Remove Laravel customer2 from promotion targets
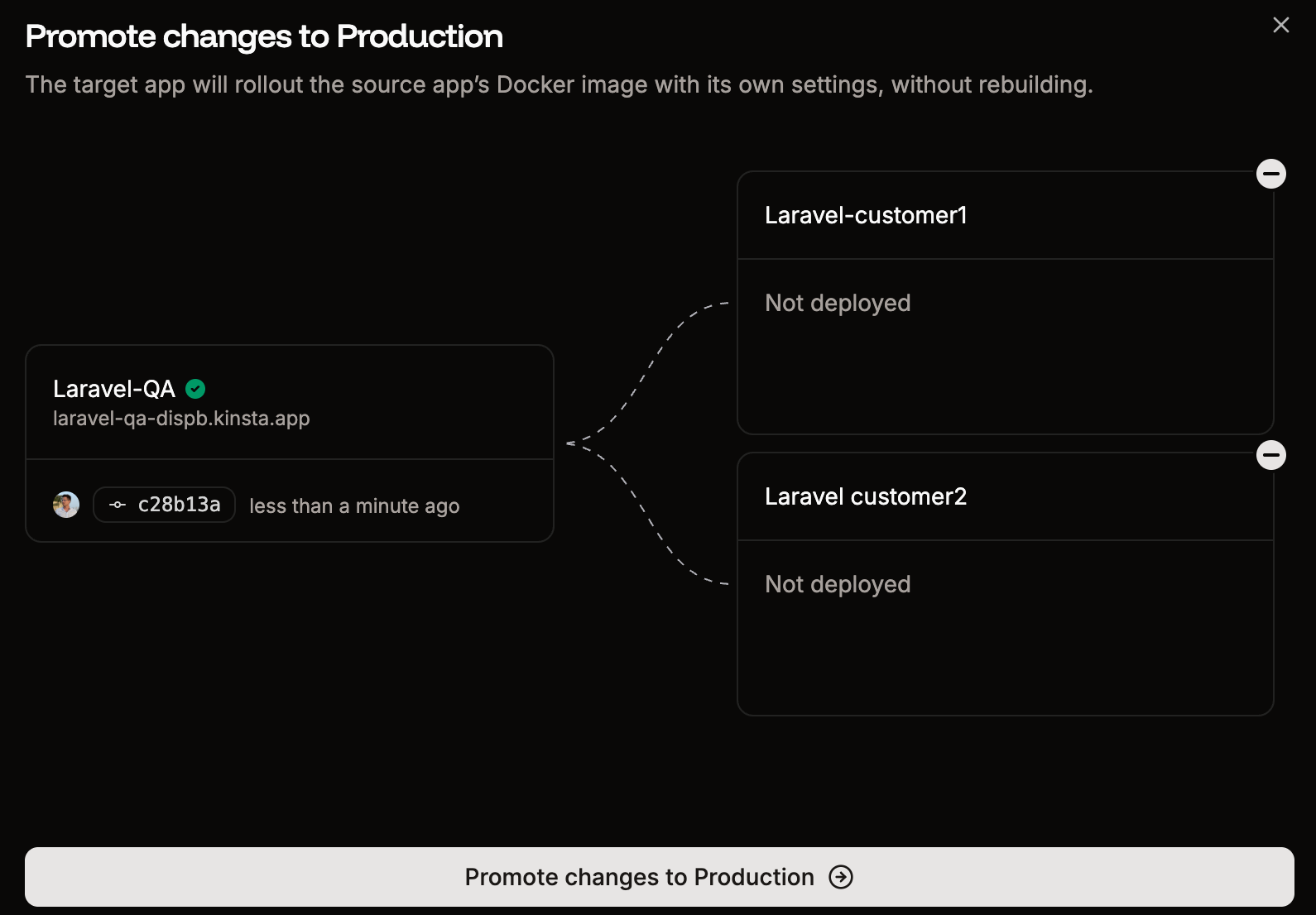 click(1271, 455)
